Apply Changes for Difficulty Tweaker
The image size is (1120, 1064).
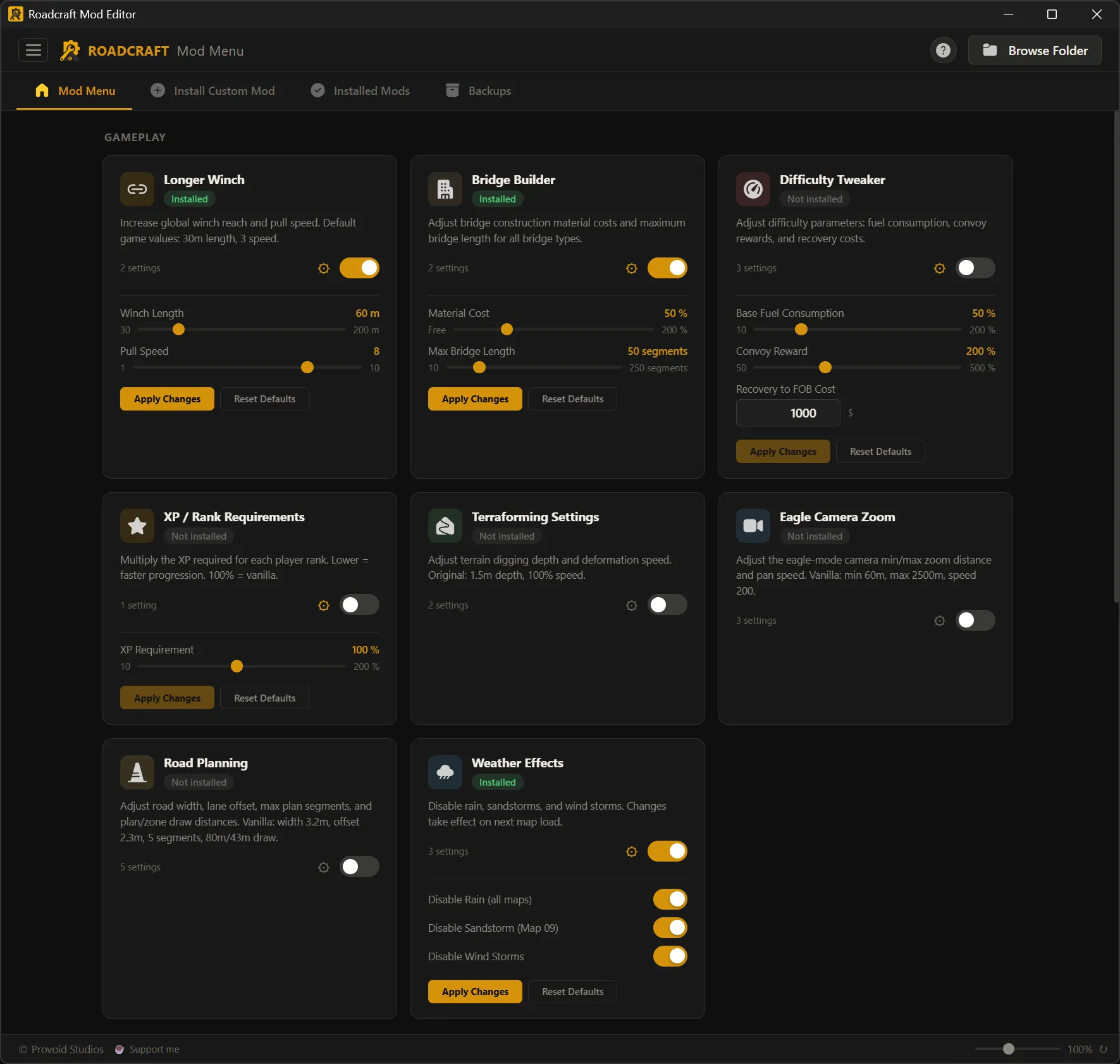tap(783, 452)
